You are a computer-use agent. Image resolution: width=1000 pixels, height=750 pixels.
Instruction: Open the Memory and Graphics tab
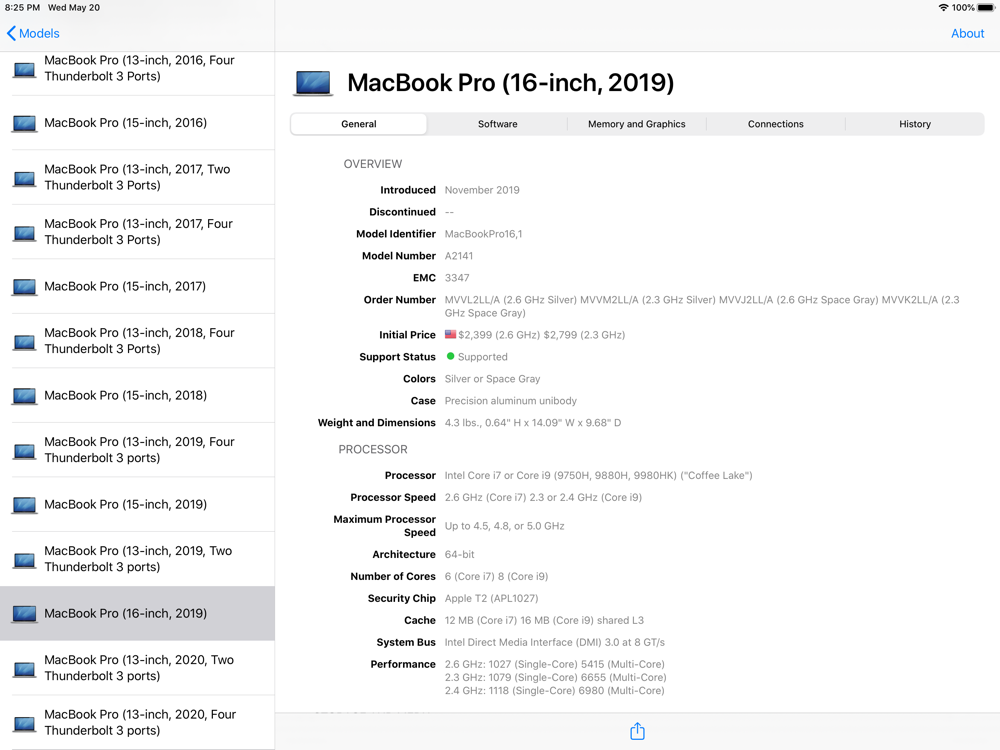[636, 124]
